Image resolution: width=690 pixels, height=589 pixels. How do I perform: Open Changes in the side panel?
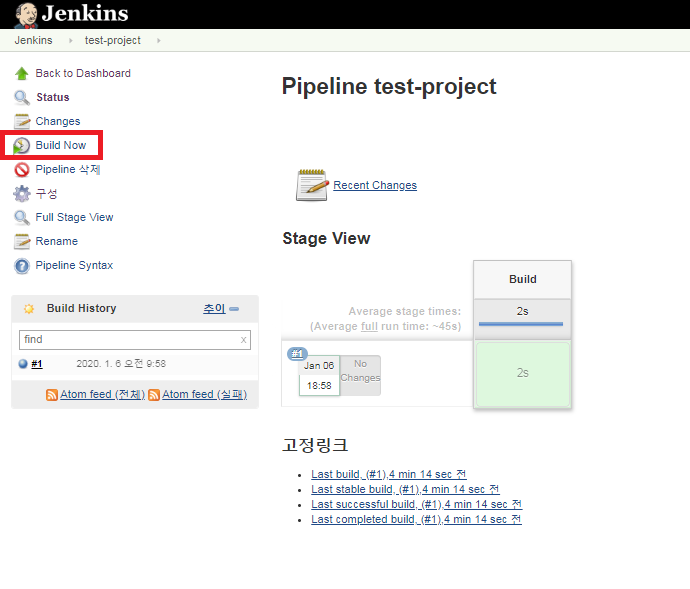(x=58, y=121)
